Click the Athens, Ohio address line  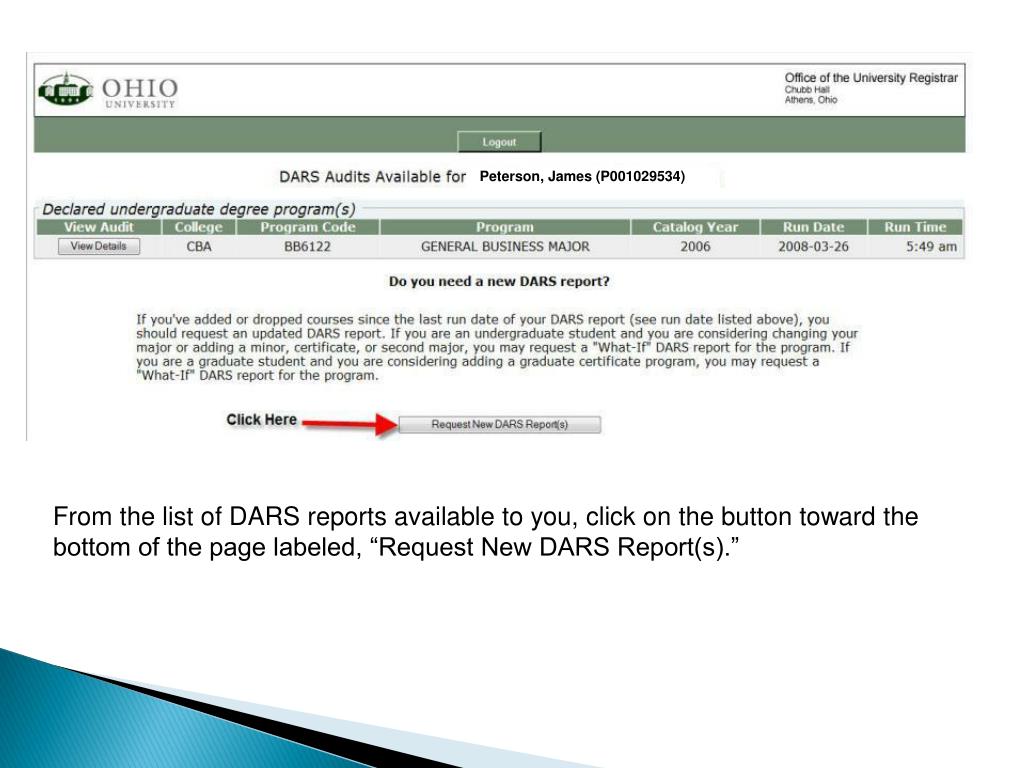[810, 100]
